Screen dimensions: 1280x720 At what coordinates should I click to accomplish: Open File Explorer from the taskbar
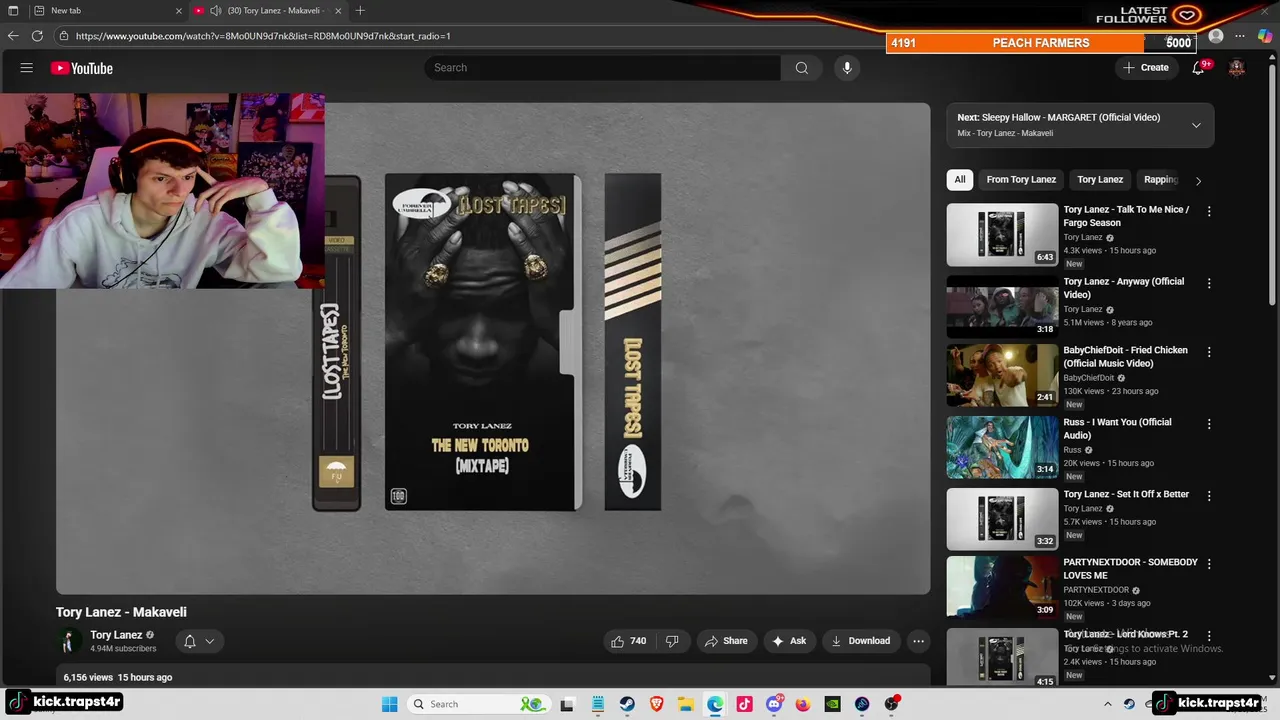[x=685, y=704]
